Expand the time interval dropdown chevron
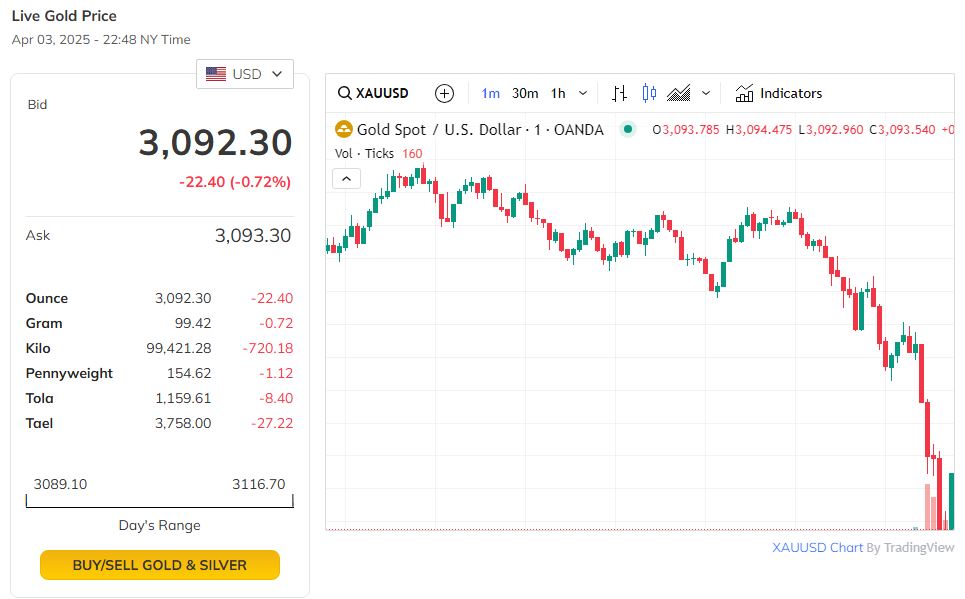This screenshot has width=965, height=599. [x=583, y=93]
